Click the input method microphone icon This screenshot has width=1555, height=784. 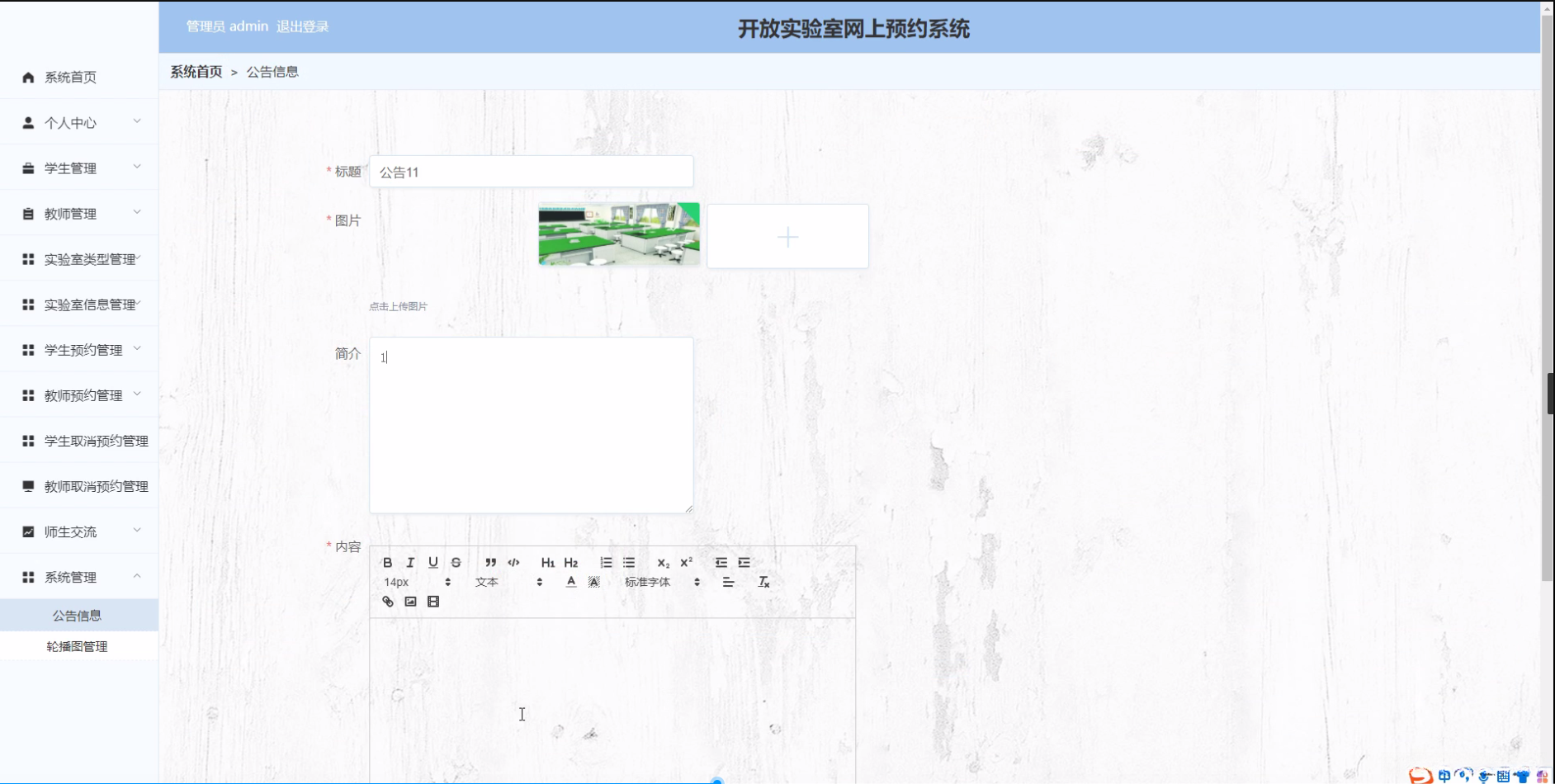pos(1485,776)
